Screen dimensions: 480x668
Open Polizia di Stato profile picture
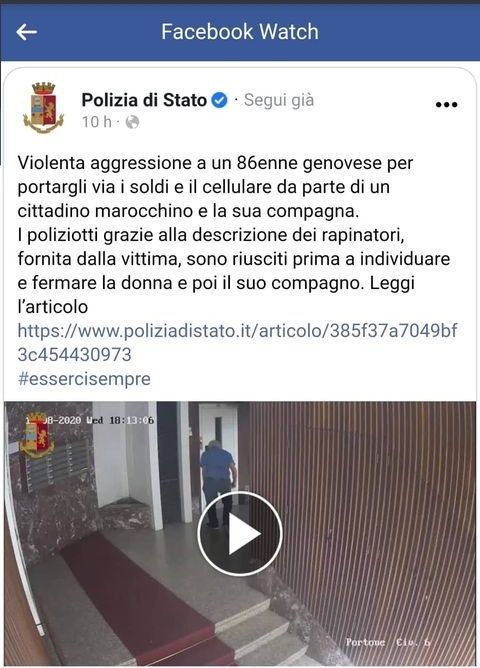coord(43,107)
